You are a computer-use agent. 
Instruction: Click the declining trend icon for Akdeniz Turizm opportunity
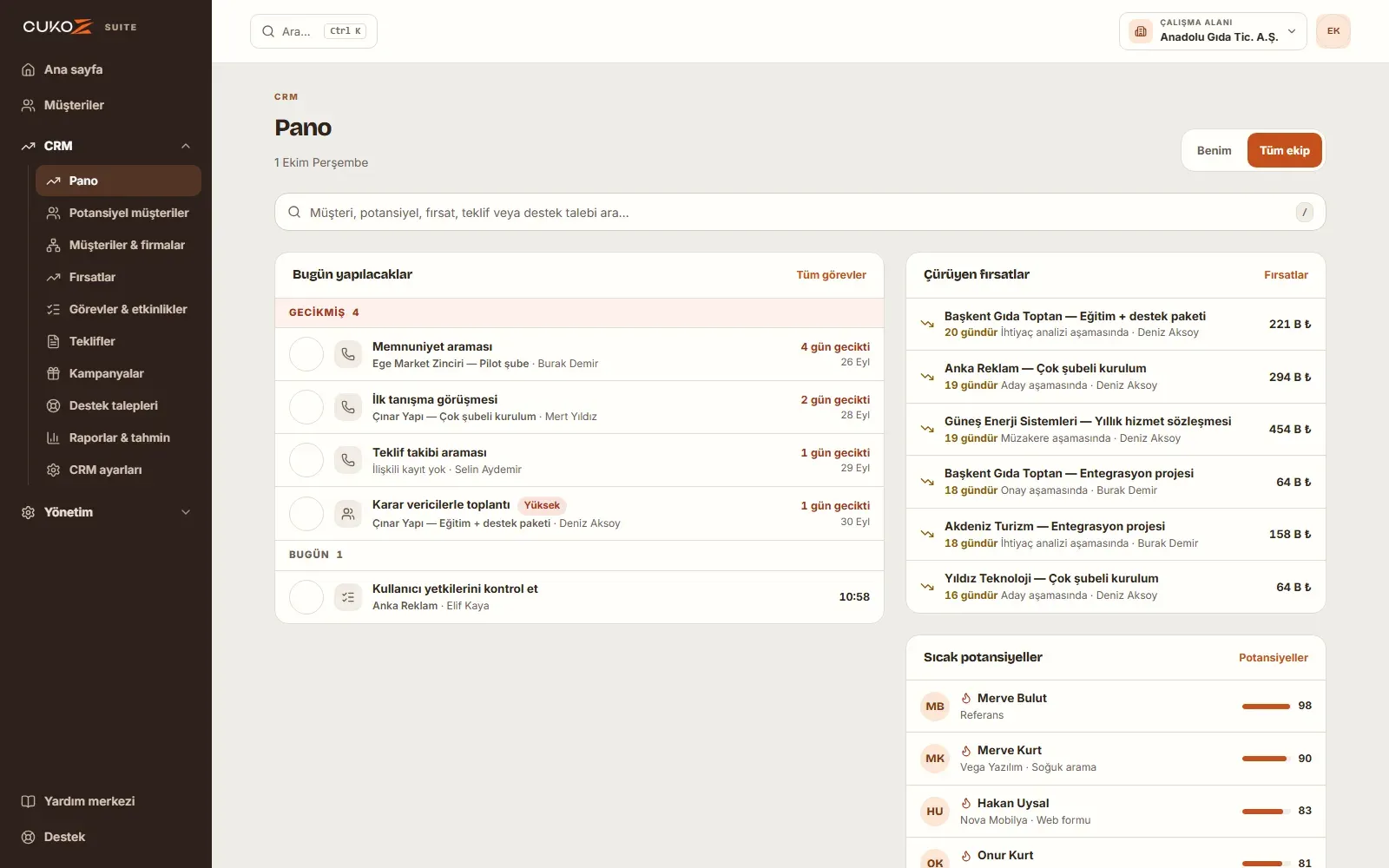(x=927, y=535)
